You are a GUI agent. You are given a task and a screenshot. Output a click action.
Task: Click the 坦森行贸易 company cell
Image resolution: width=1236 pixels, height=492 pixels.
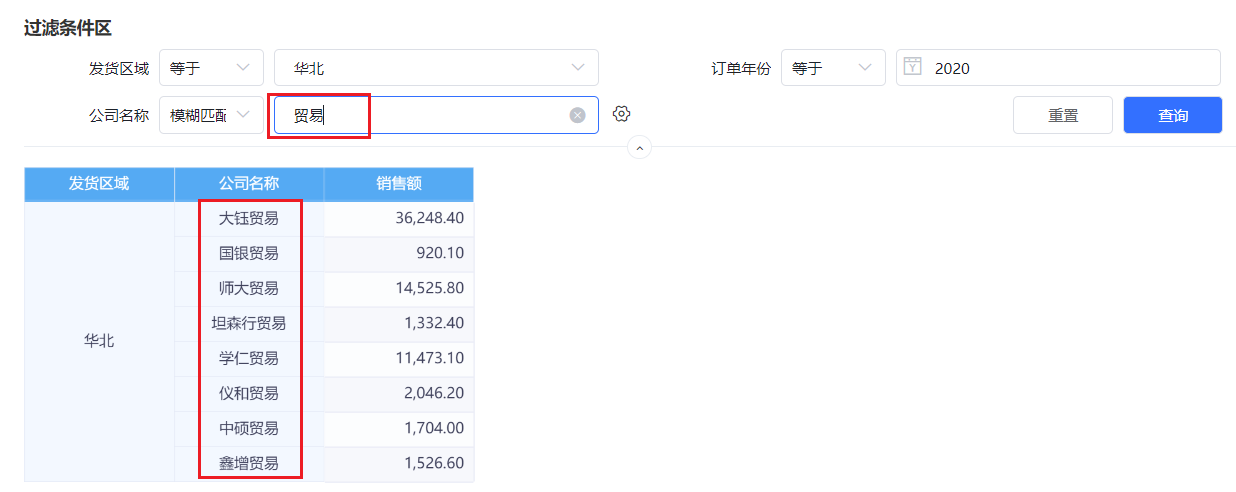click(x=249, y=323)
